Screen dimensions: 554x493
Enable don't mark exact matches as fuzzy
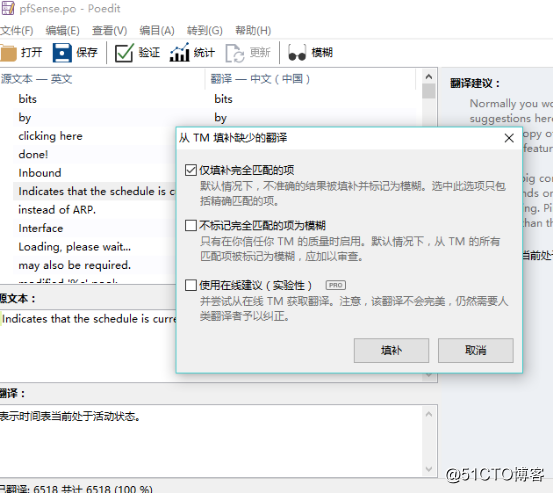[190, 225]
